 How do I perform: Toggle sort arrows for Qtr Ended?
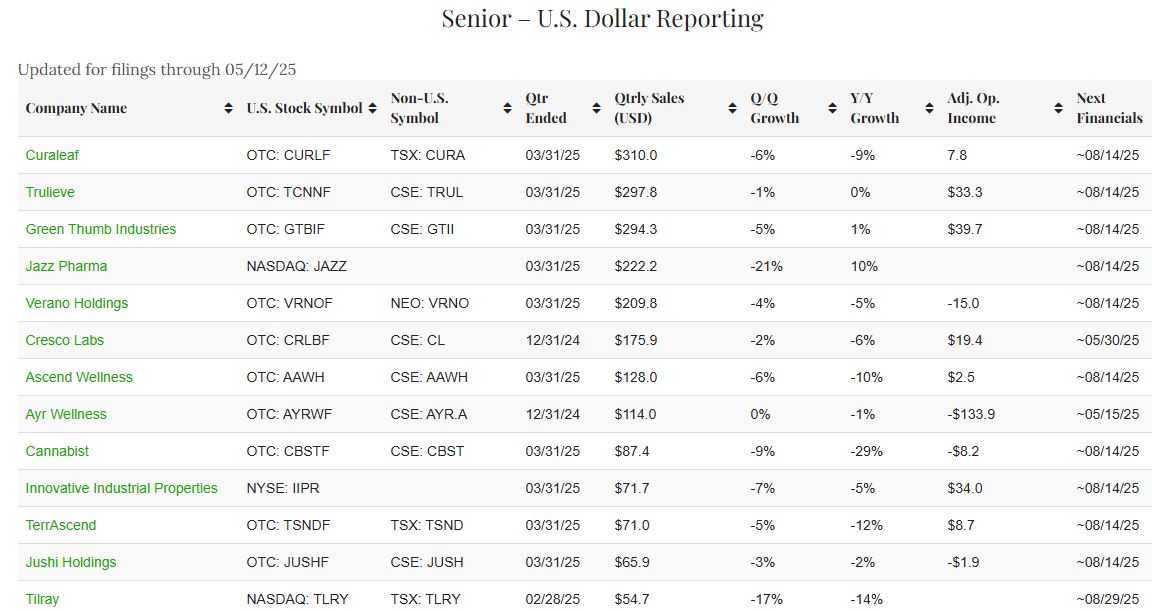[x=596, y=108]
